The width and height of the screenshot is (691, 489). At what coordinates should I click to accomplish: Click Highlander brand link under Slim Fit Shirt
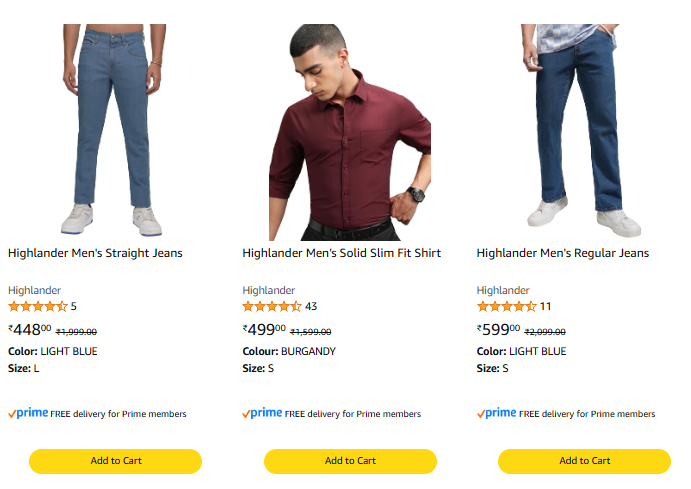click(268, 290)
